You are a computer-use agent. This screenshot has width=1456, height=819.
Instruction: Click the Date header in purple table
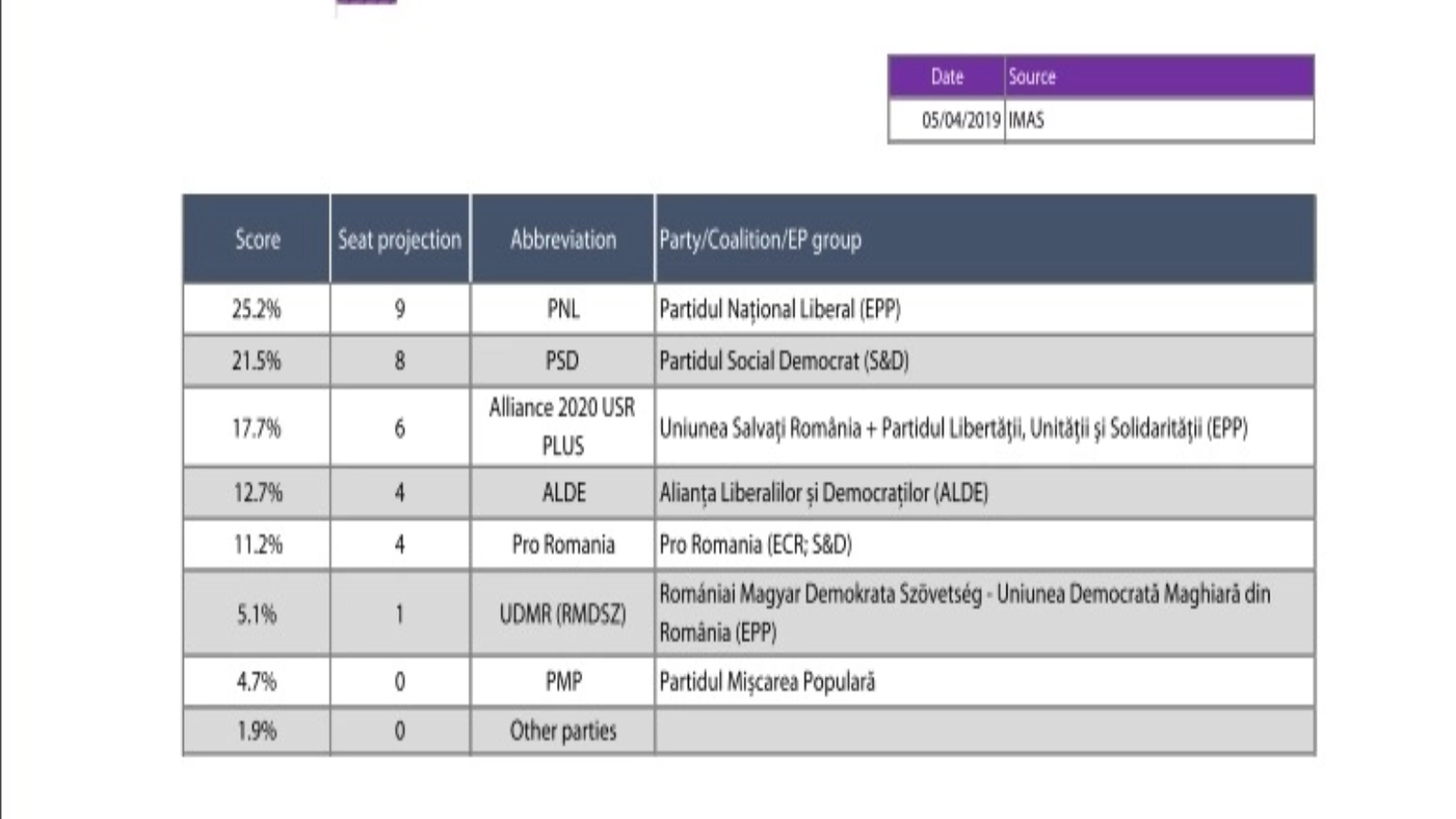click(946, 77)
